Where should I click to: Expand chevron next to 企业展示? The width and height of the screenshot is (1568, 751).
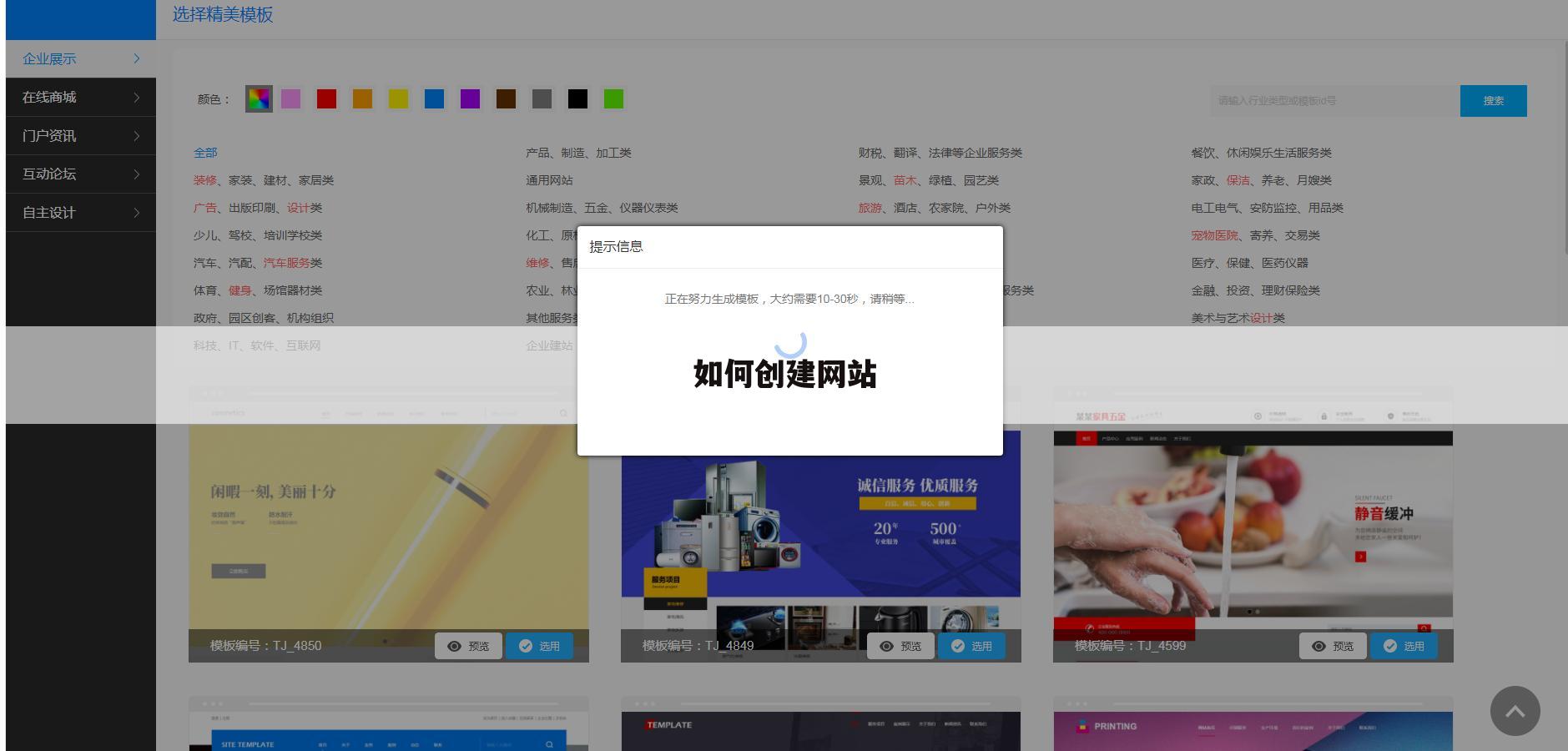[x=137, y=58]
